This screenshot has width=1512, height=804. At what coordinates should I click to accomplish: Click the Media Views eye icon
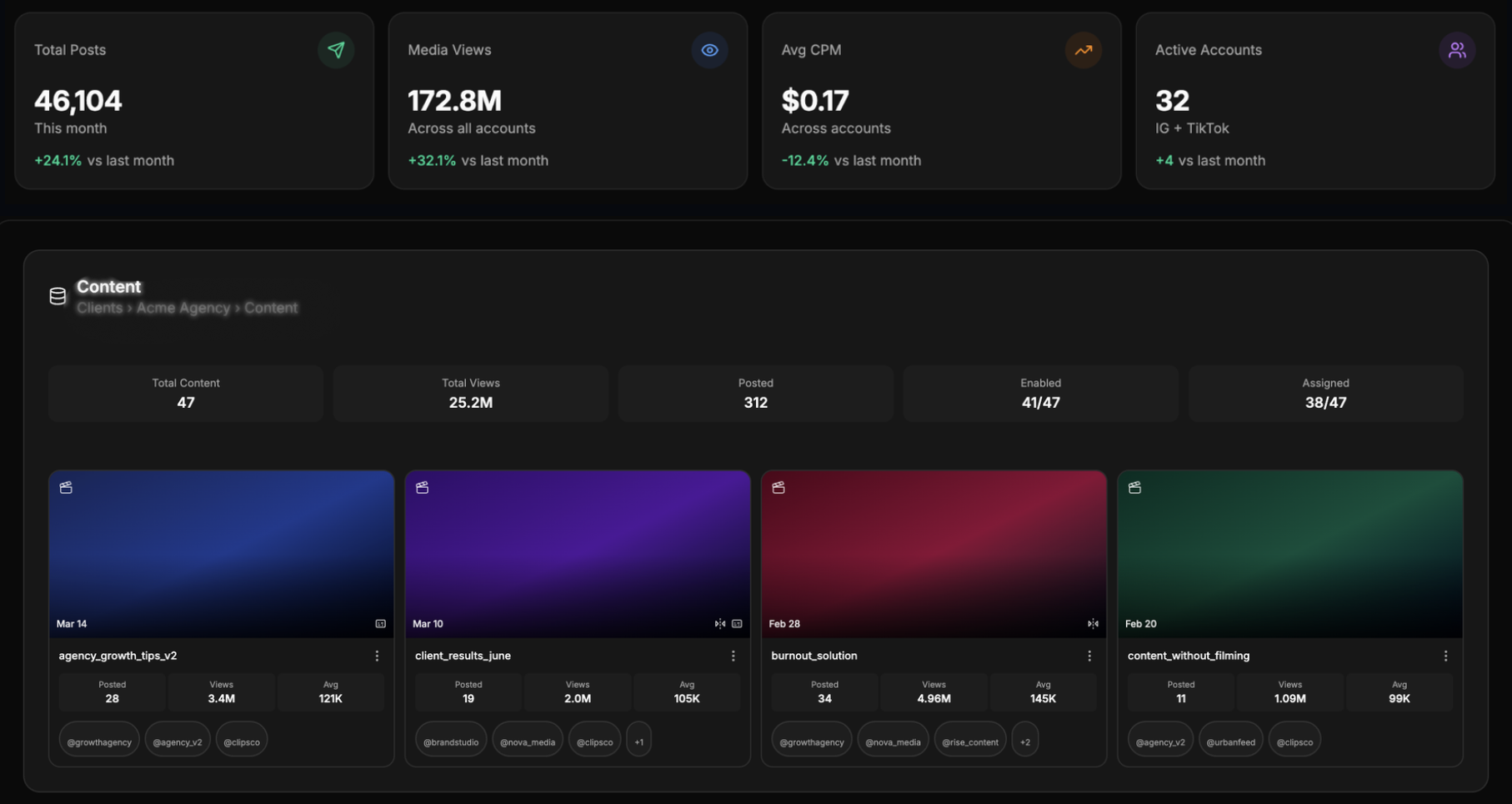709,50
